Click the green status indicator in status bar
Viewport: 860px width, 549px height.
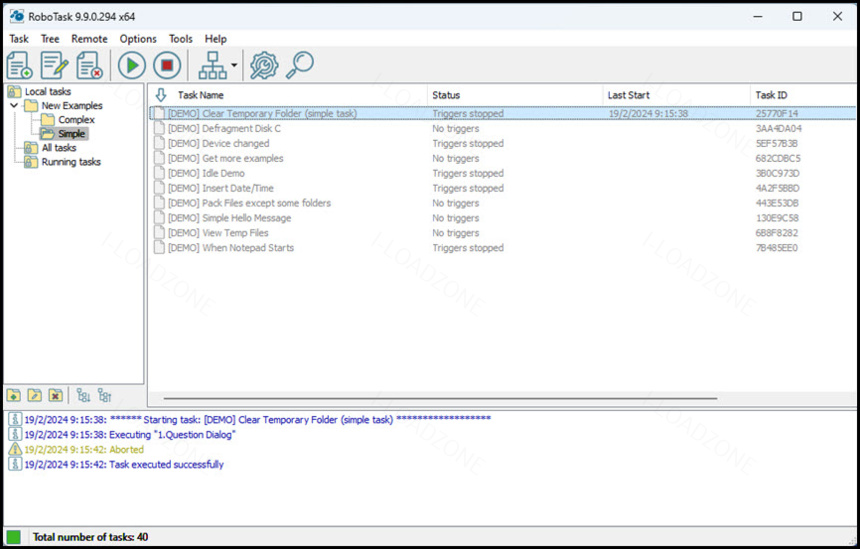(13, 537)
